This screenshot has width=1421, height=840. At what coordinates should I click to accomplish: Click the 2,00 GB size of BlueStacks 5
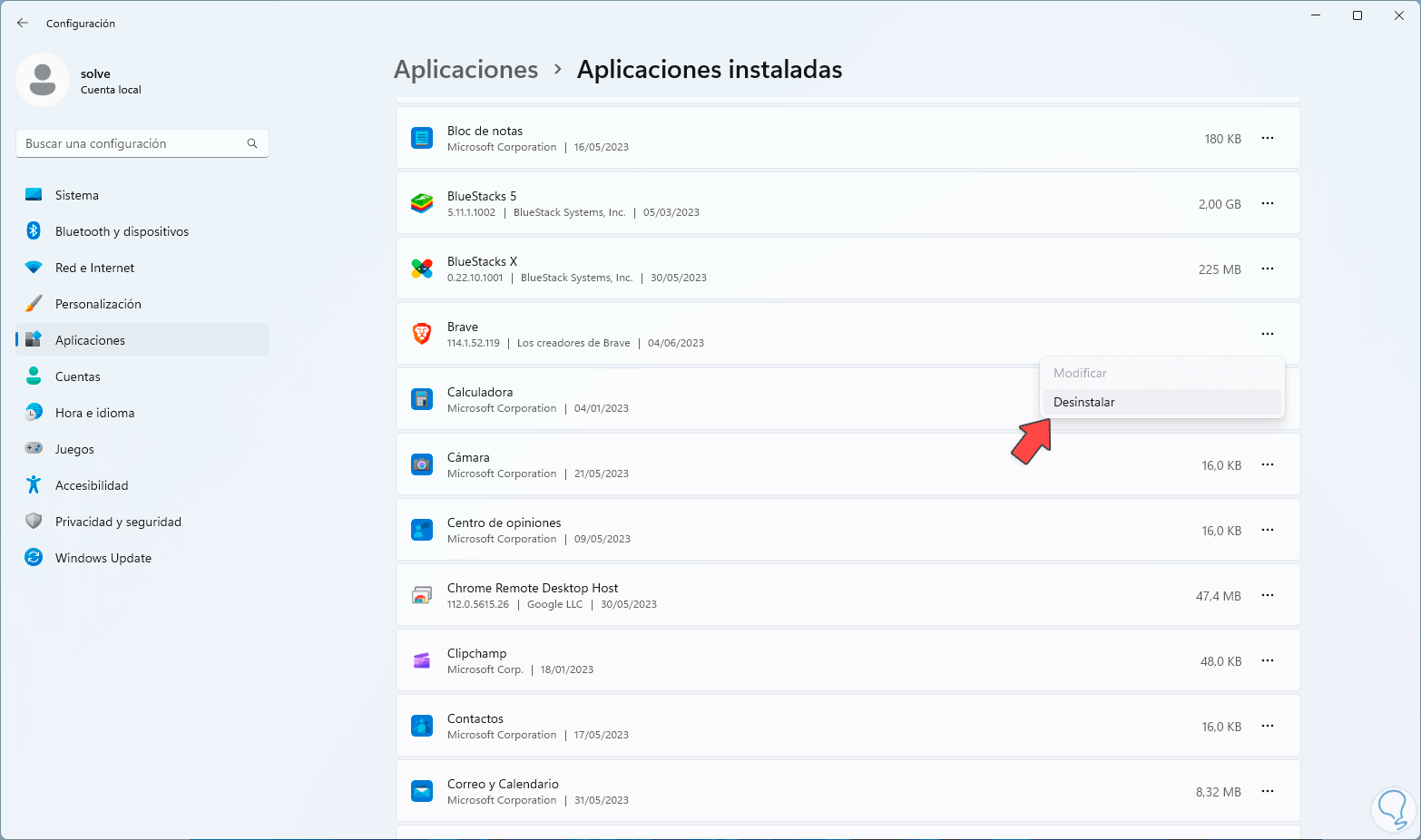(x=1220, y=204)
